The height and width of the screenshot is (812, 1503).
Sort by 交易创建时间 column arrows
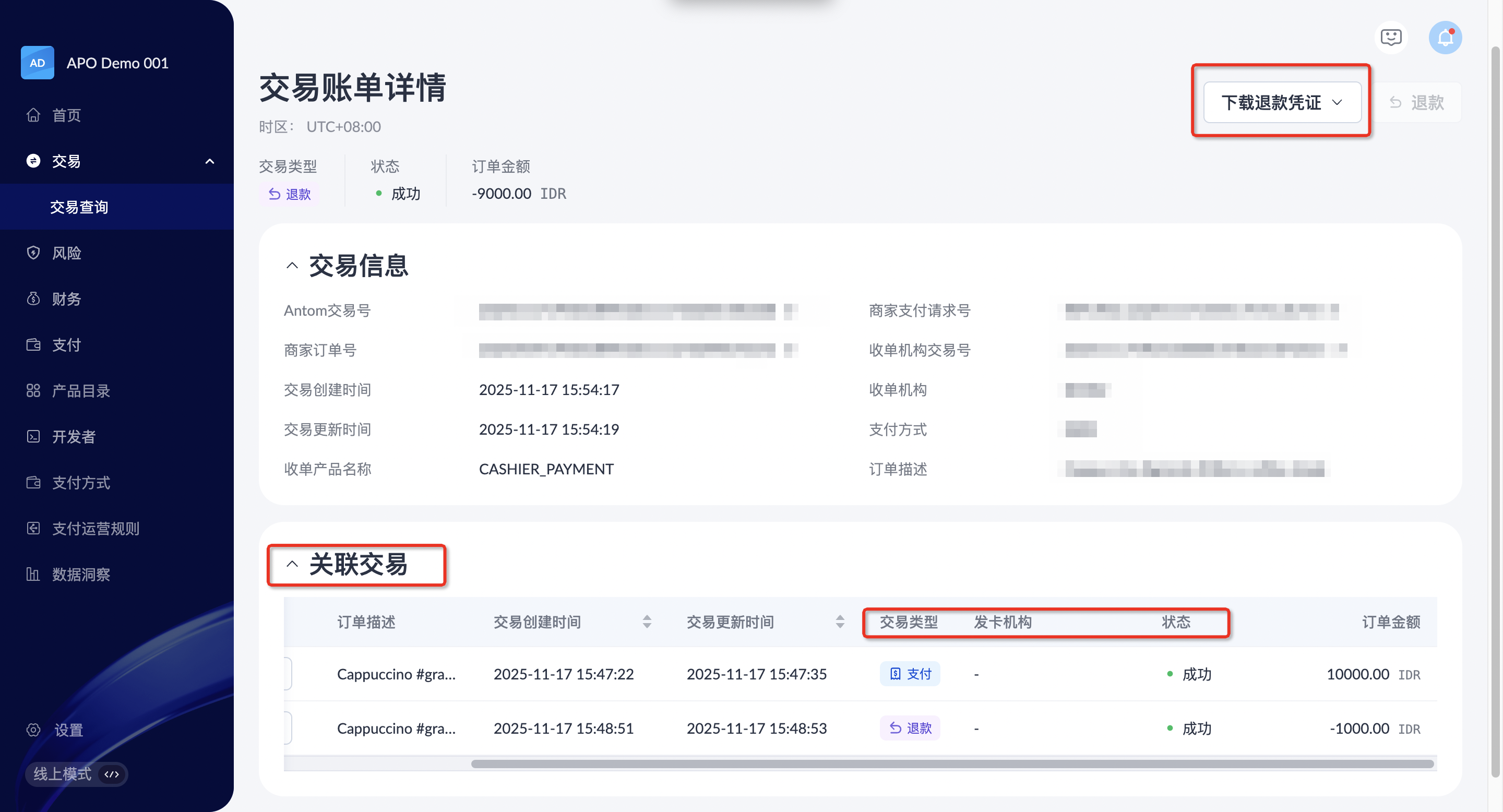click(647, 622)
